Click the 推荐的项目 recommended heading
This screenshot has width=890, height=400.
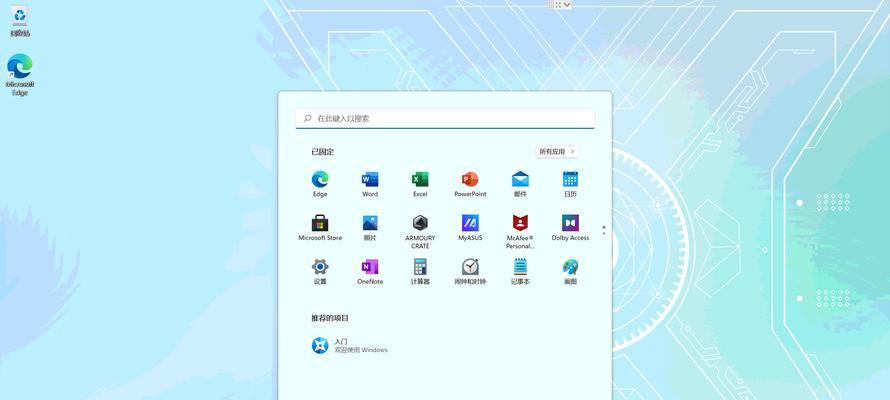tap(330, 318)
